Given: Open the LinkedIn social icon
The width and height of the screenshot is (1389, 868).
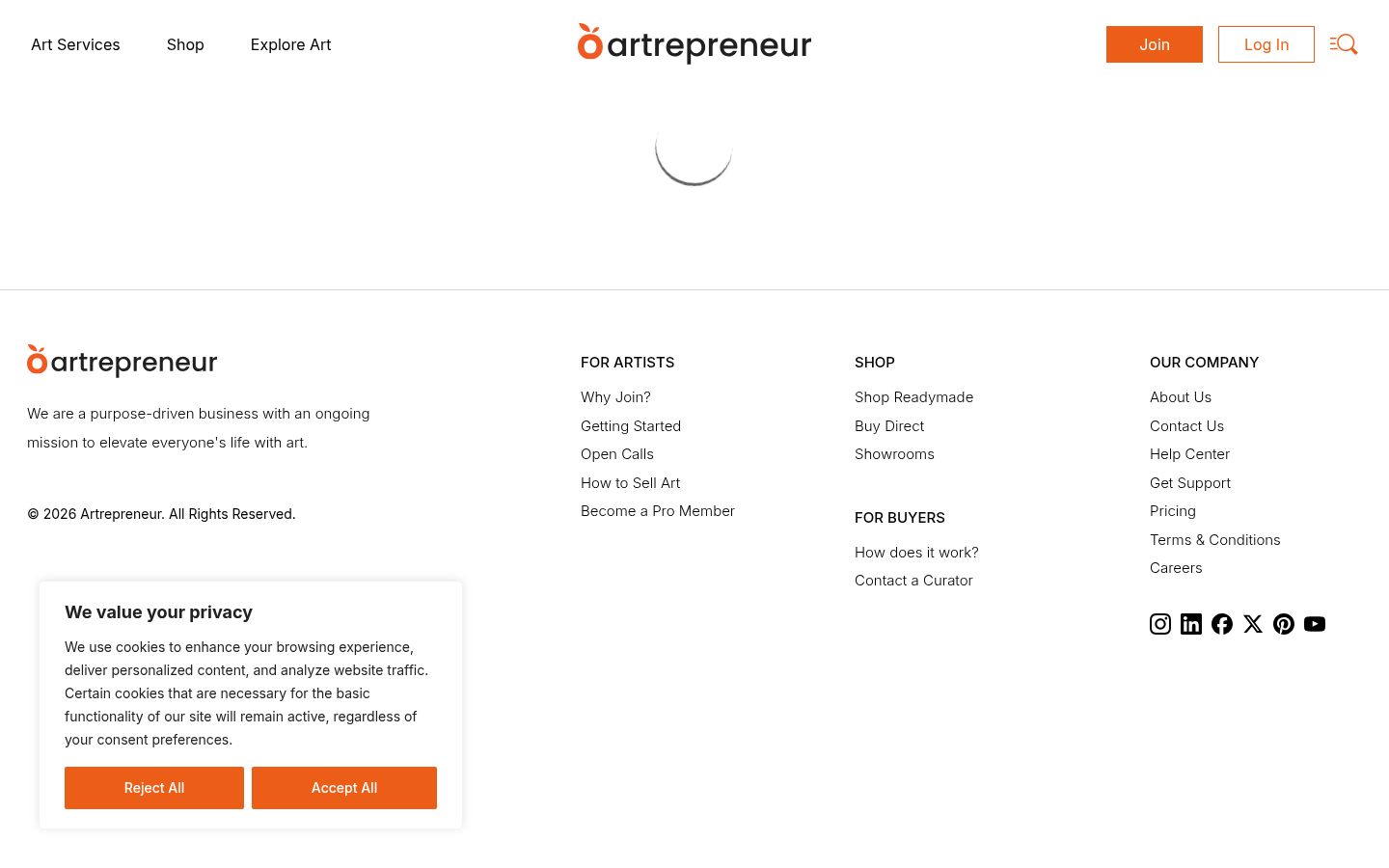Looking at the screenshot, I should [x=1191, y=624].
